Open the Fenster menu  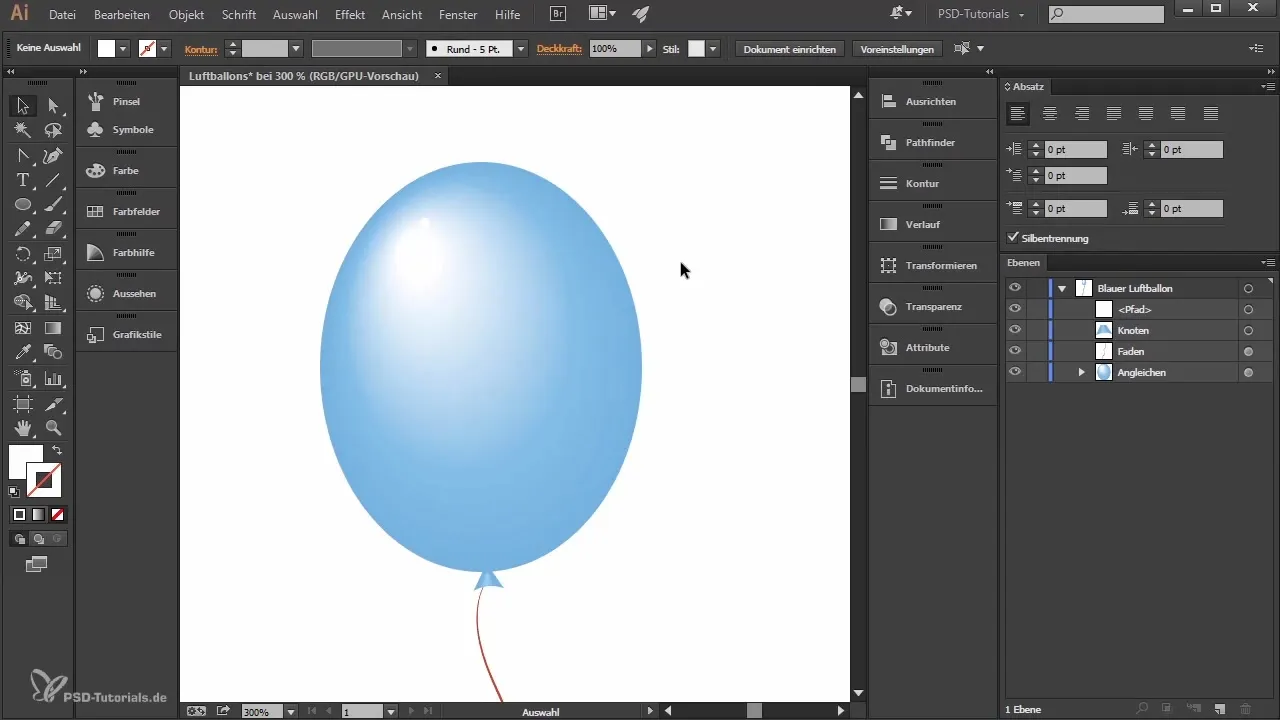coord(457,15)
